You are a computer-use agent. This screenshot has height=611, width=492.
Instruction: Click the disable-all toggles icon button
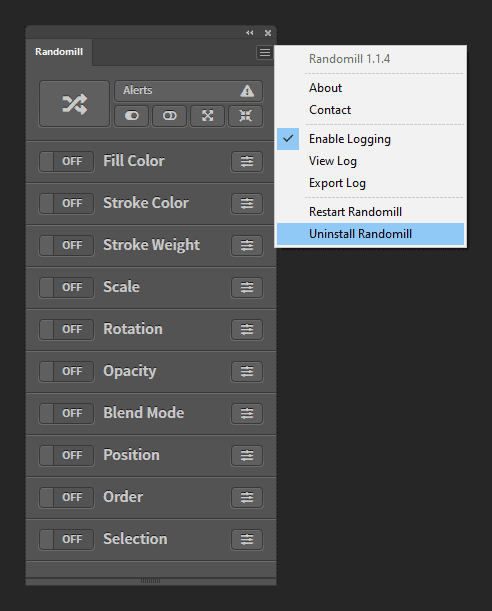point(169,116)
